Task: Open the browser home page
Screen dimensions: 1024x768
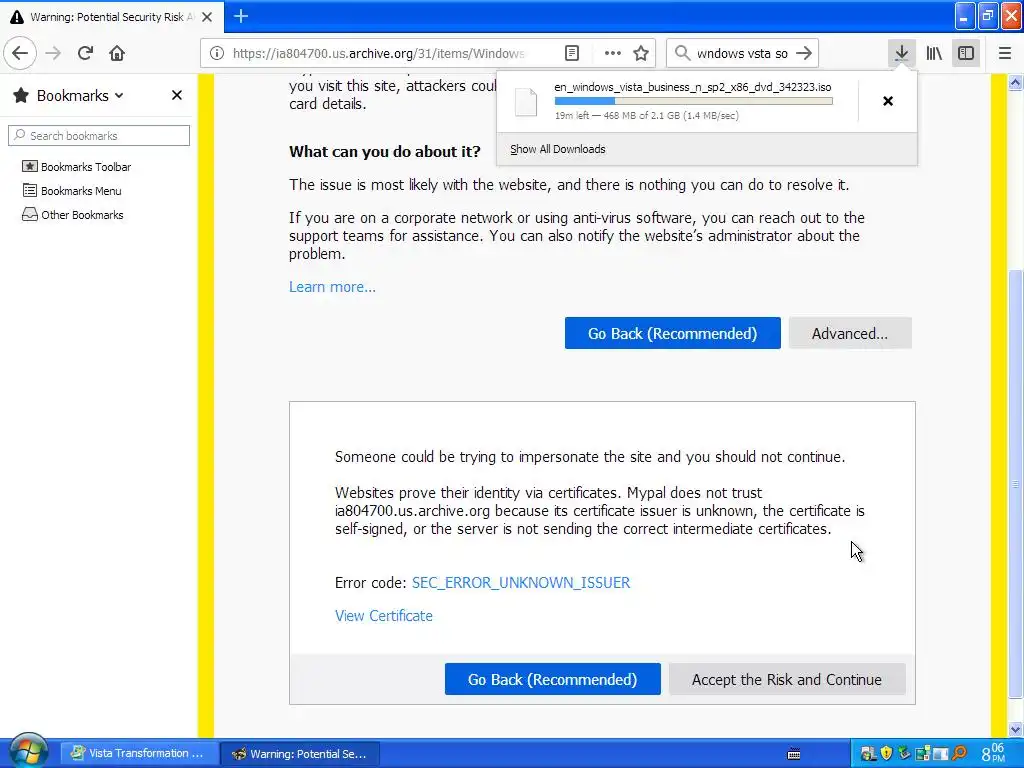Action: click(x=117, y=53)
